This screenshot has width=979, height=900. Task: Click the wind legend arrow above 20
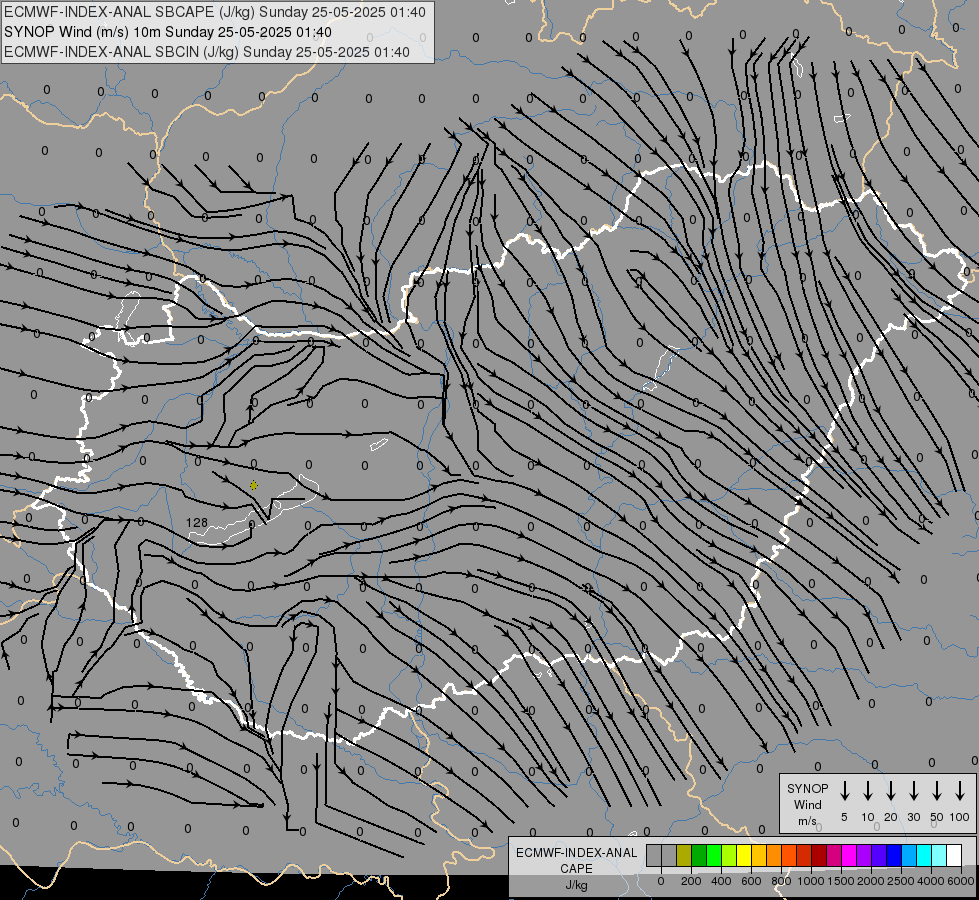click(x=890, y=791)
